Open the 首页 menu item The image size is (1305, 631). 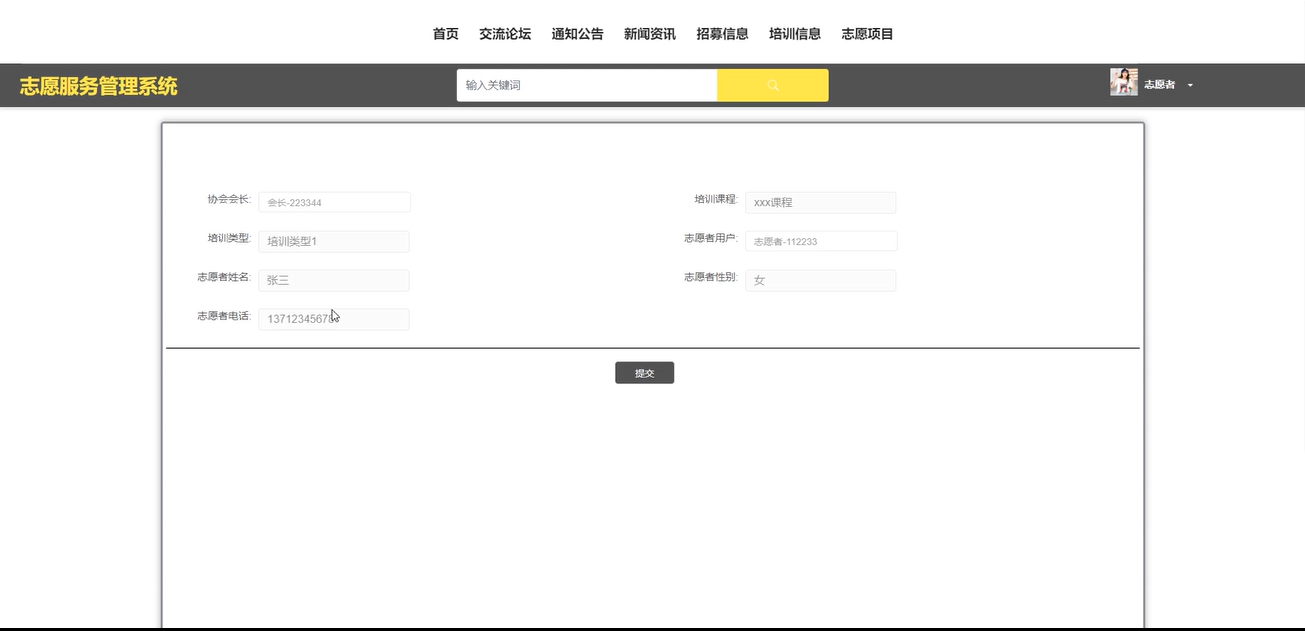pyautogui.click(x=445, y=34)
